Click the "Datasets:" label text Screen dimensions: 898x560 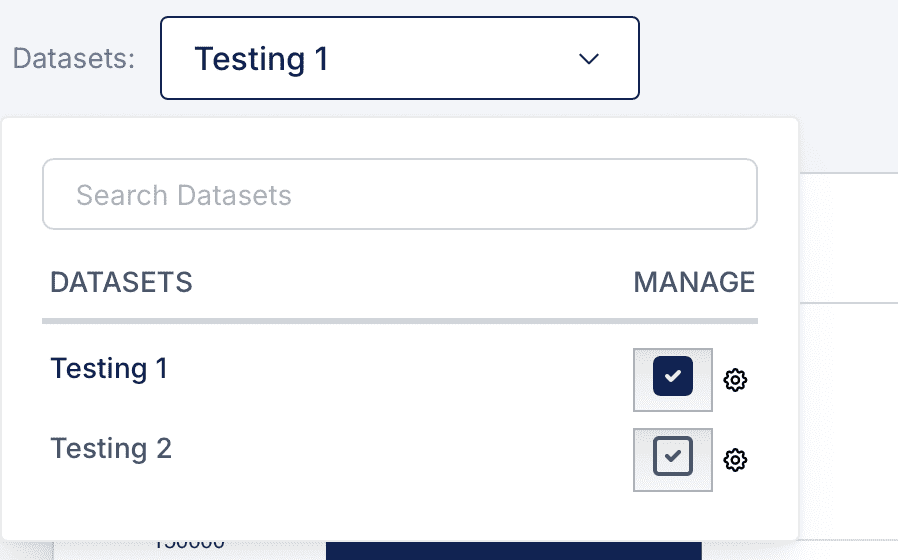coord(74,58)
